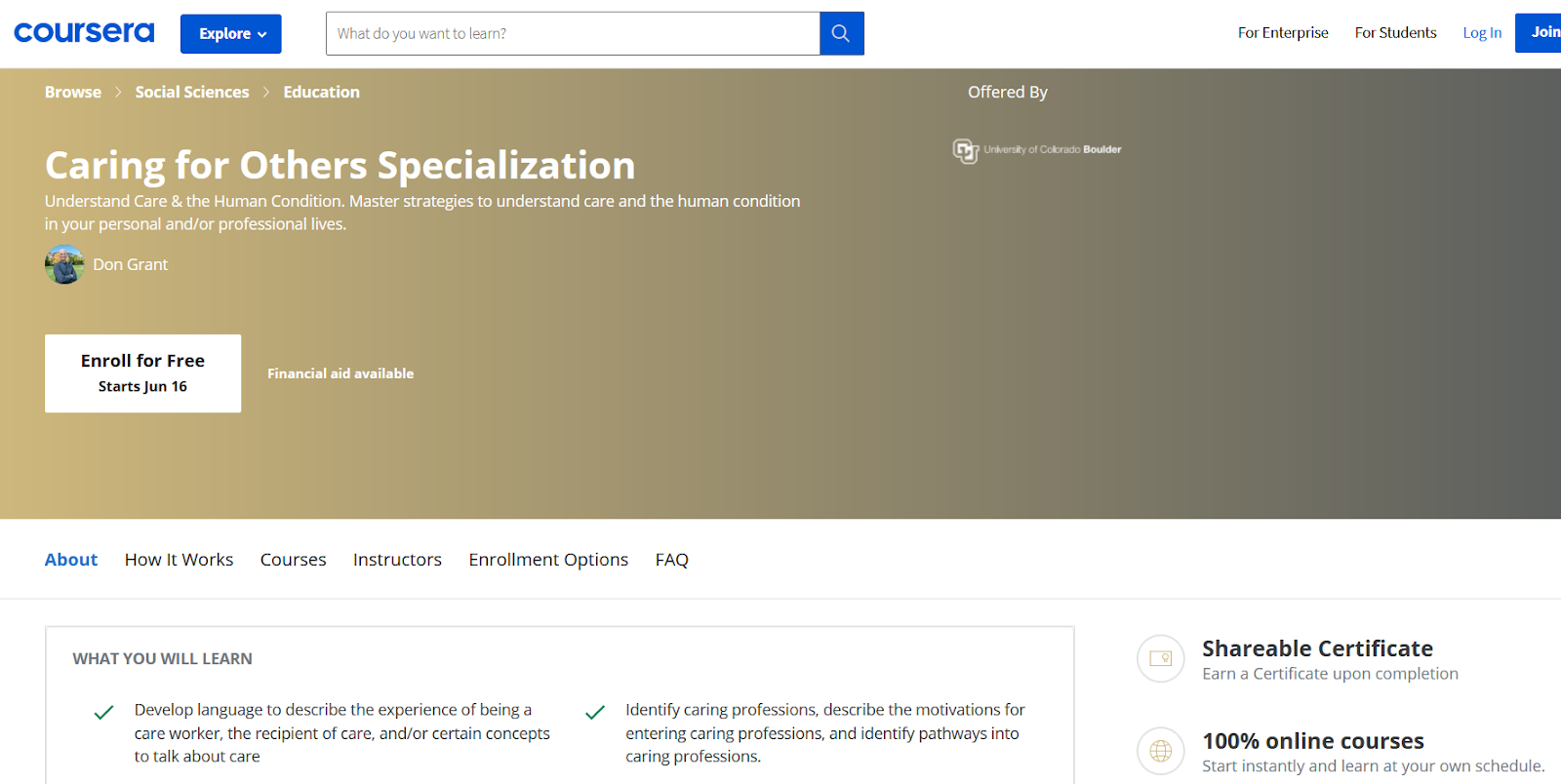
Task: Switch to the Instructors tab
Action: coord(397,560)
